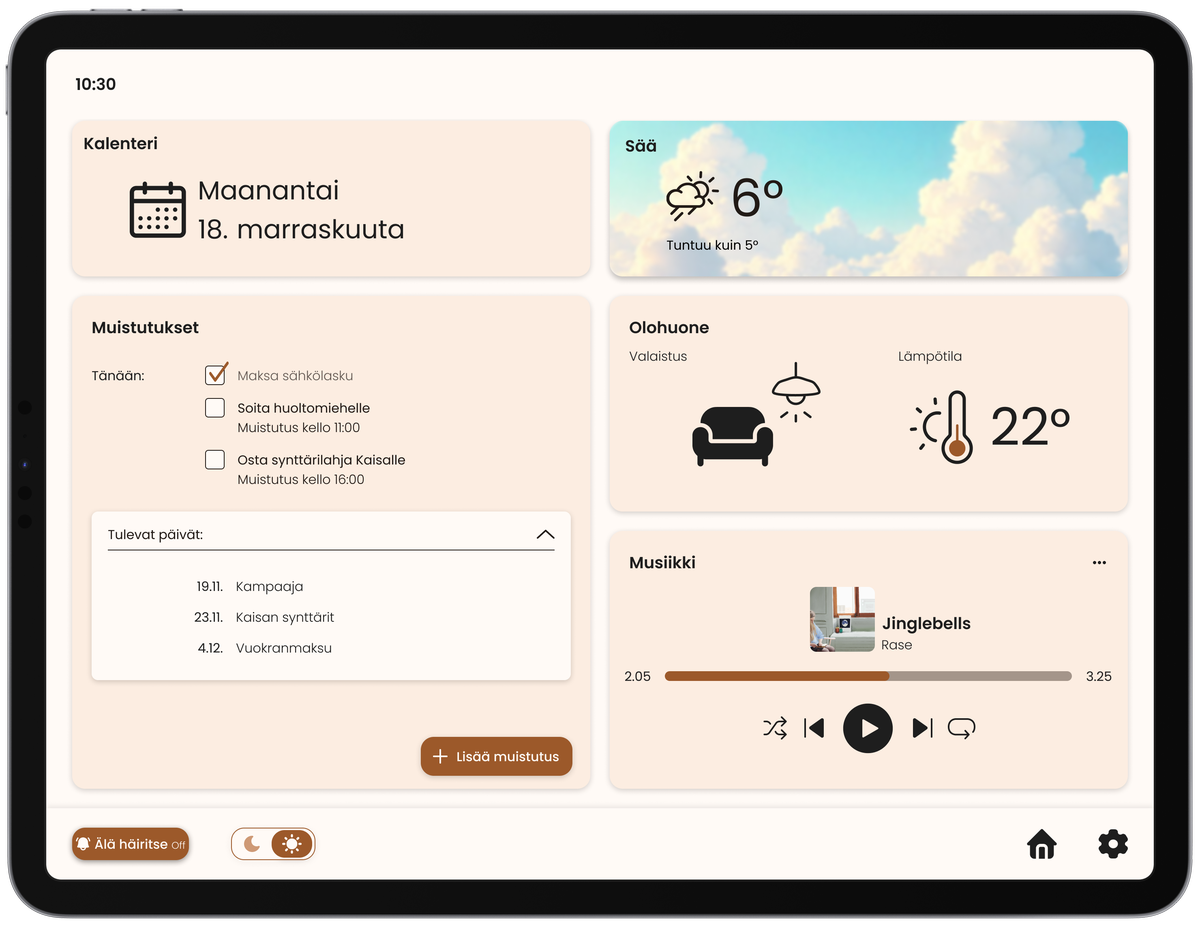1200x929 pixels.
Task: Uncheck Maksa sähkölasku reminder
Action: click(x=216, y=374)
